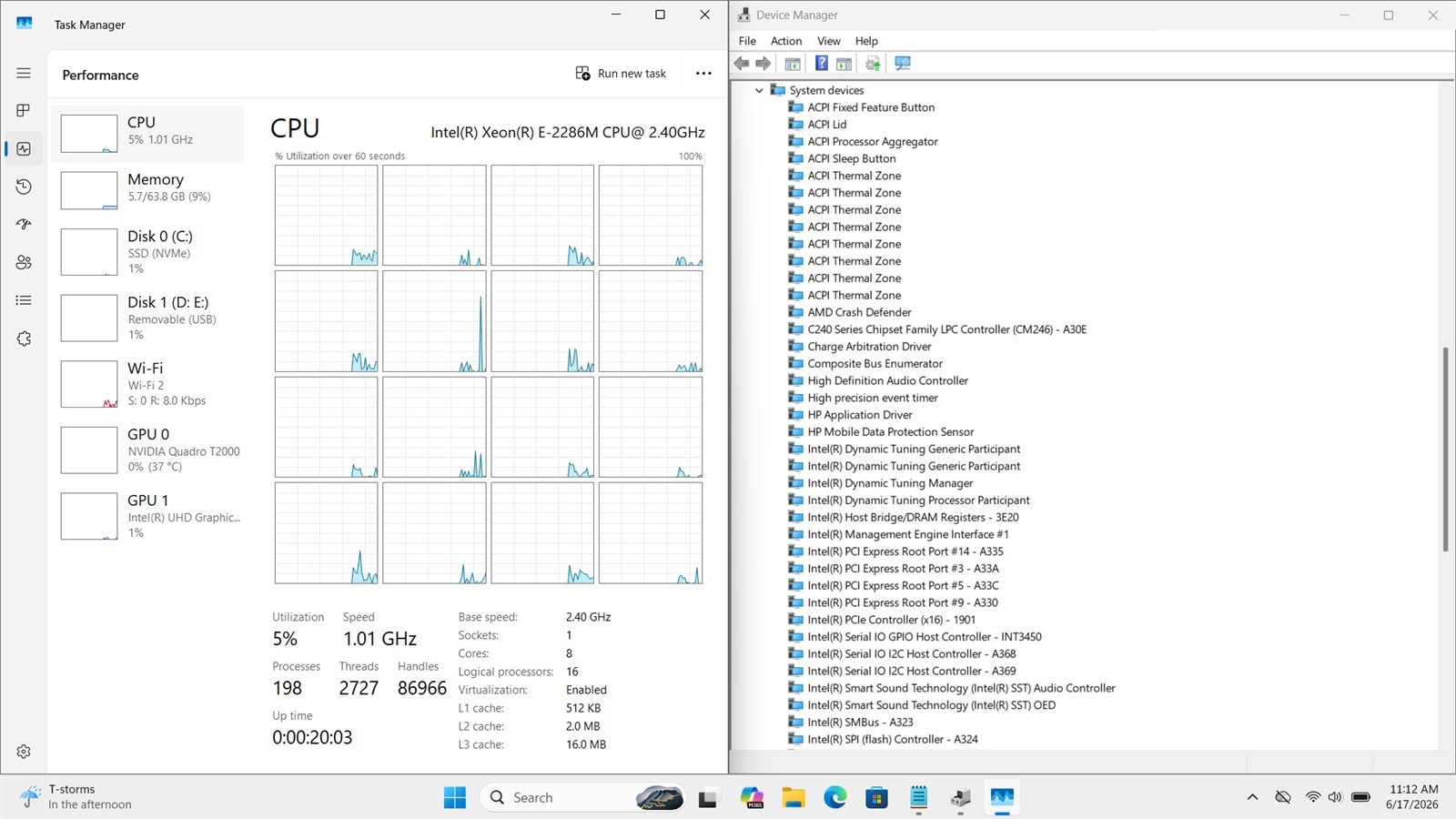Collapse the System devices tree node
Viewport: 1456px width, 819px height.
[759, 90]
